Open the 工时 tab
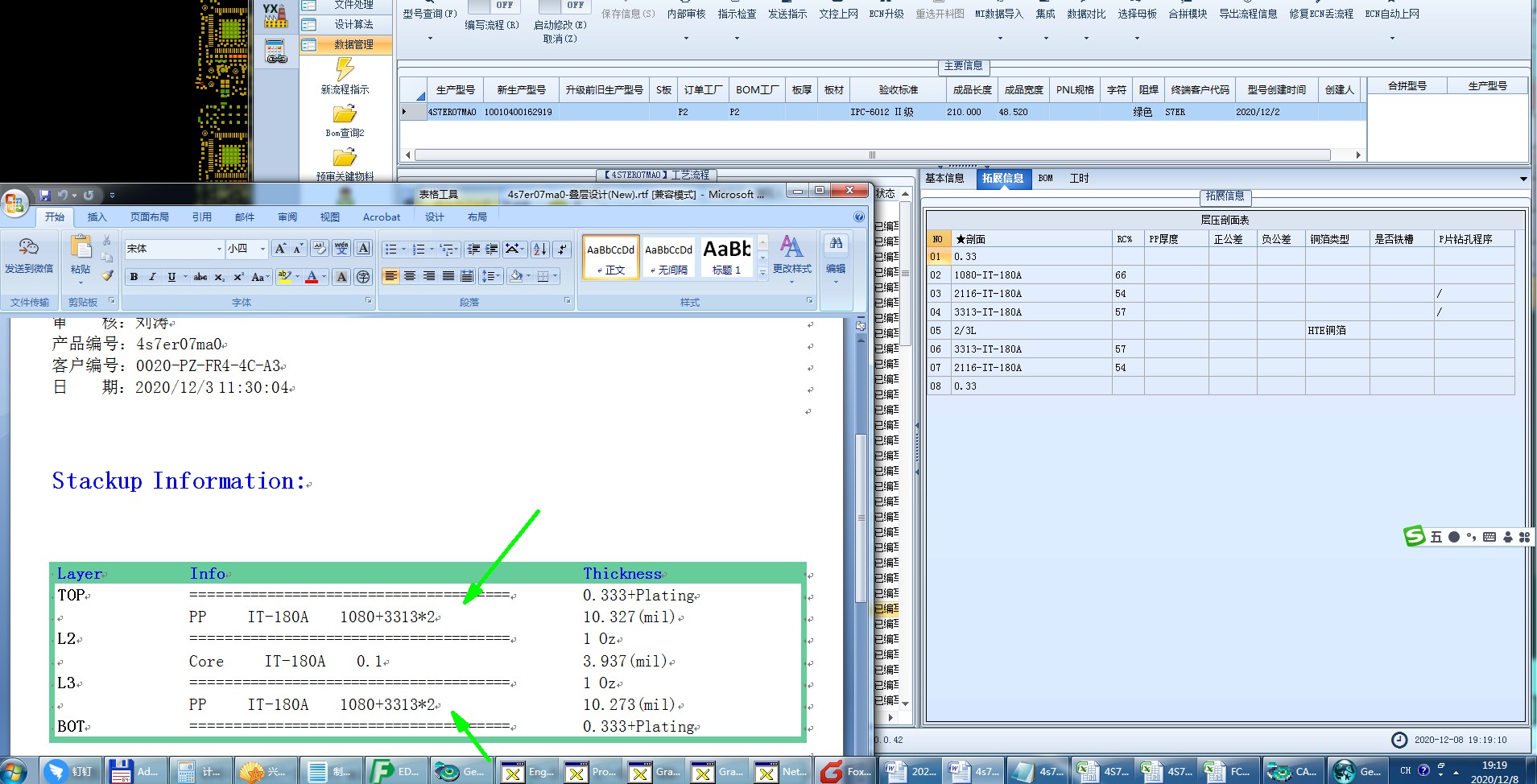Image resolution: width=1537 pixels, height=784 pixels. 1079,179
